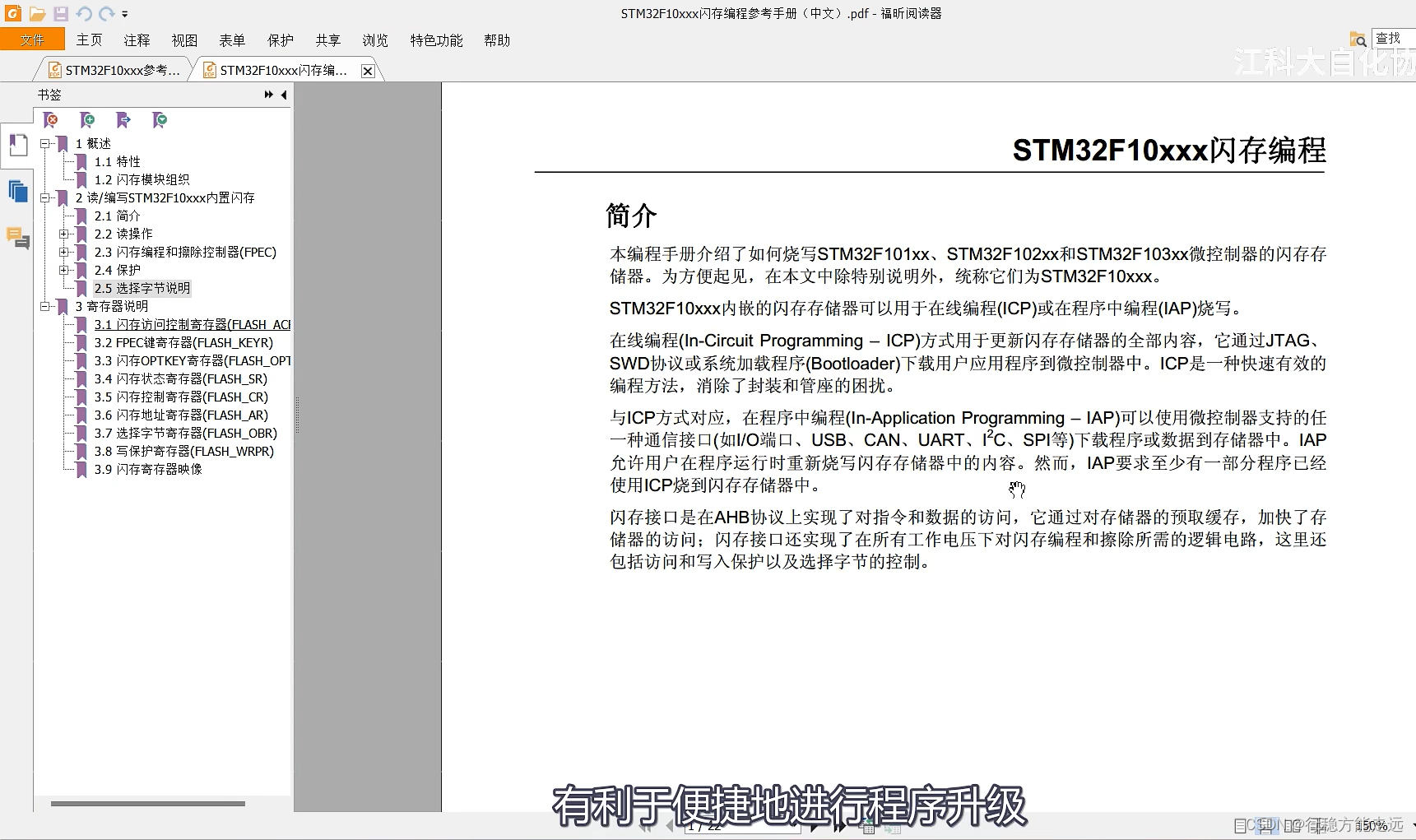Go to bookmark 2.2 读操作
Screen dimensions: 1416x840
click(123, 234)
